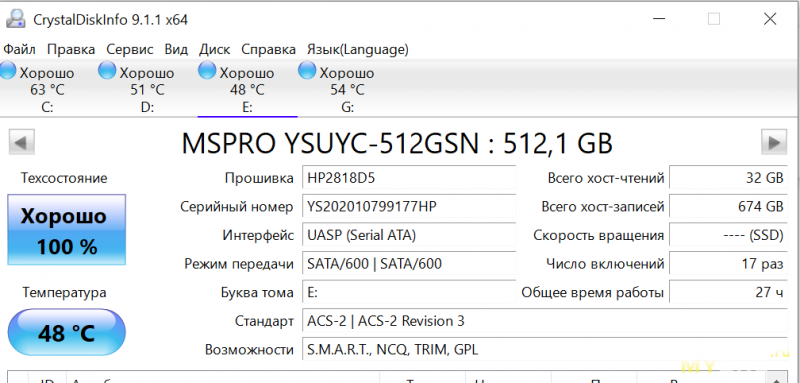This screenshot has width=800, height=383.
Task: Click the total host writes 674 GB field
Action: click(x=728, y=207)
